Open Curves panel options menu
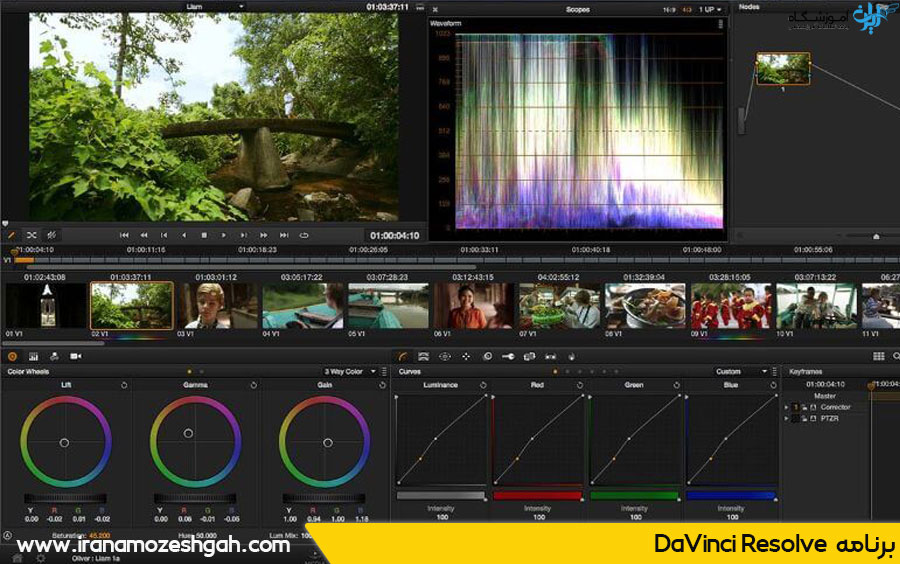The height and width of the screenshot is (564, 900). (775, 372)
